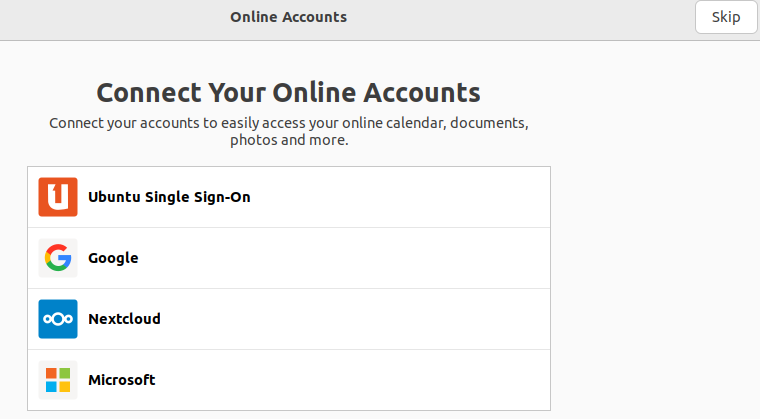760x419 pixels.
Task: Choose the Google account label
Action: [x=113, y=258]
